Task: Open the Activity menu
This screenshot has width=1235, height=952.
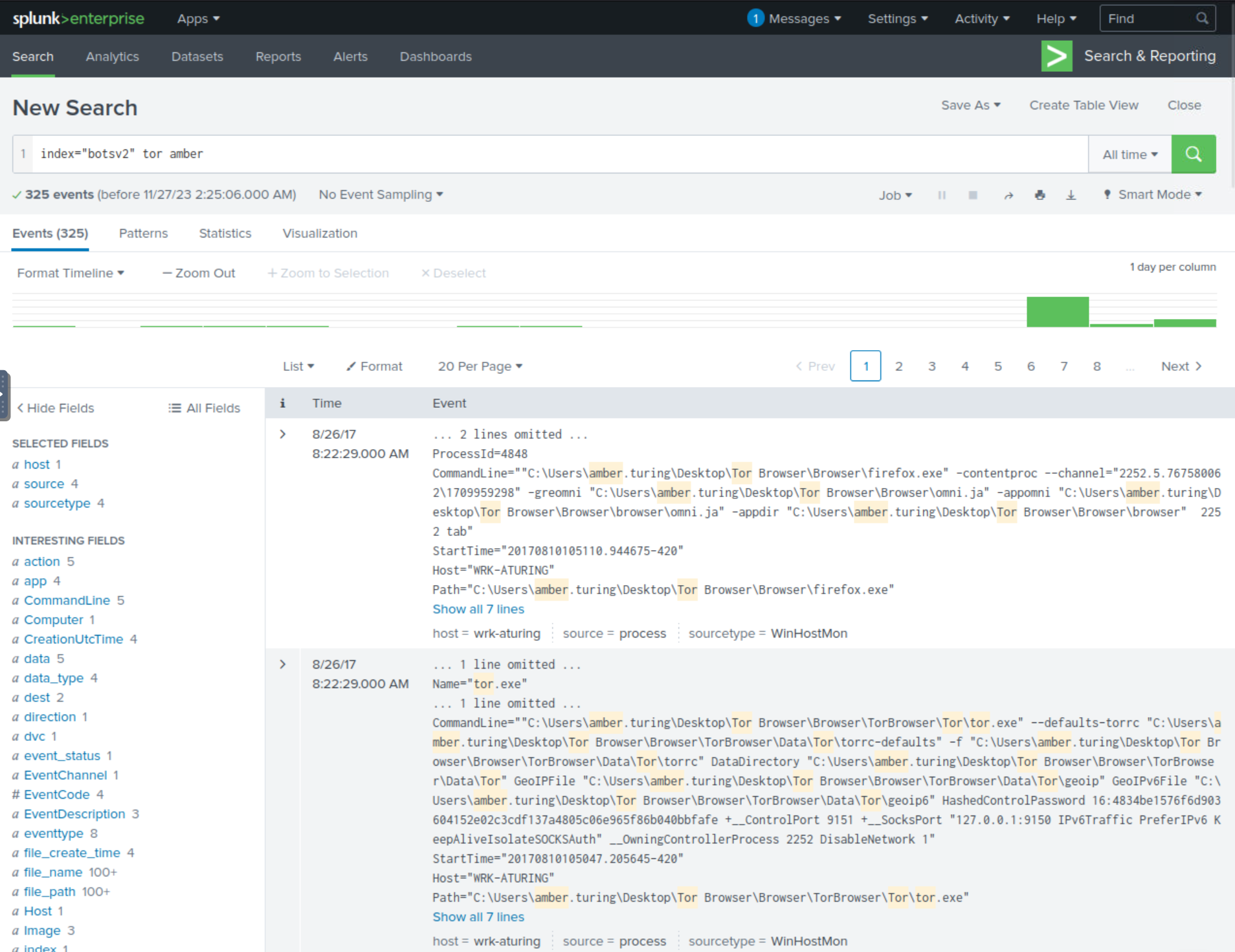Action: 982,19
